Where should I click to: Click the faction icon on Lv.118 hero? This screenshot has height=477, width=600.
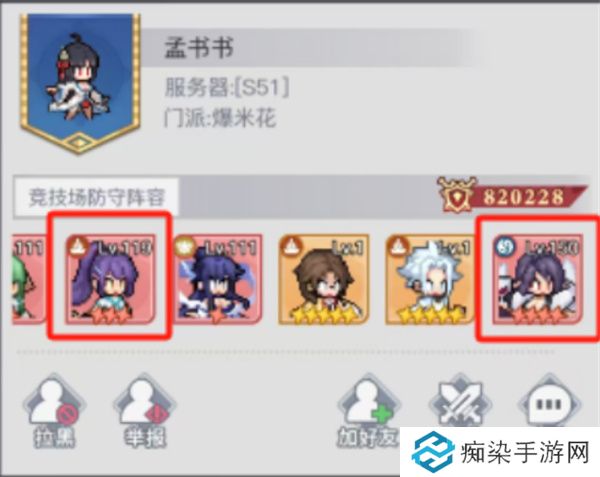78,246
